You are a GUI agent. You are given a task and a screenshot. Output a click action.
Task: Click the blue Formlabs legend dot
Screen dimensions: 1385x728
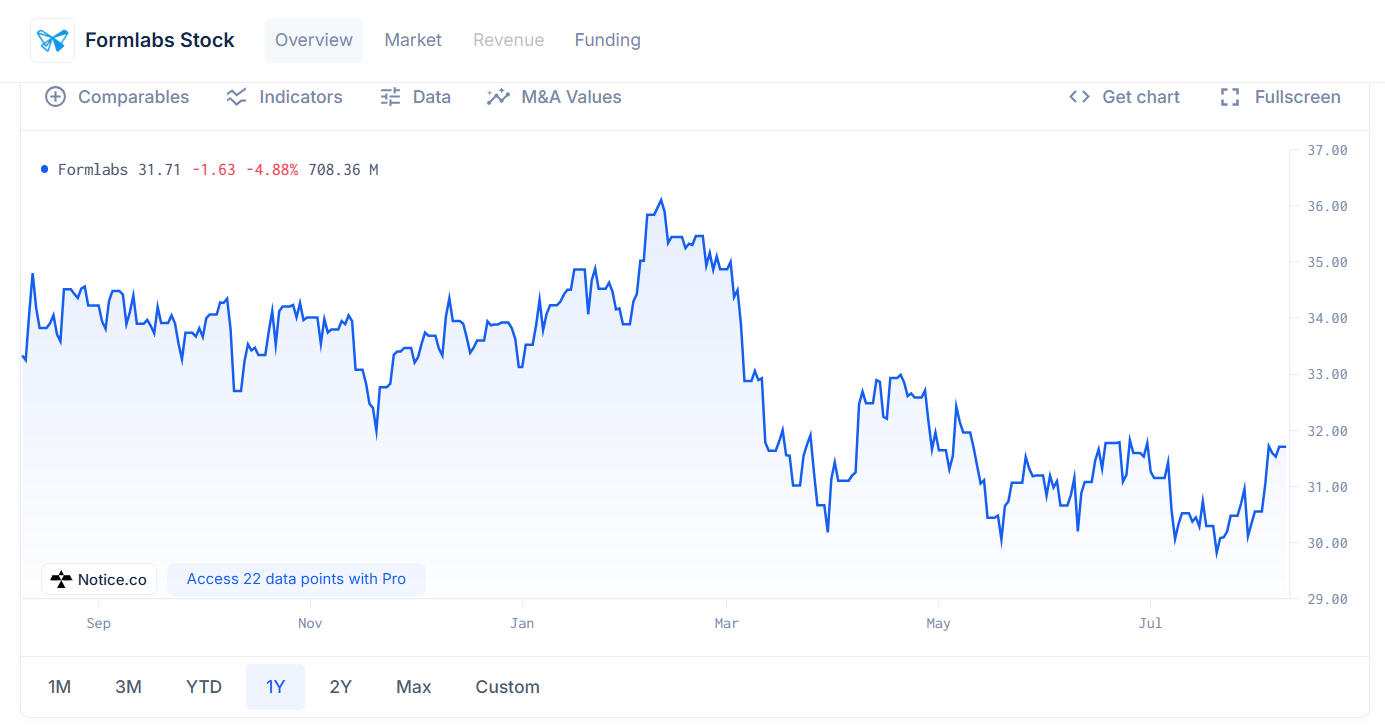coord(44,169)
